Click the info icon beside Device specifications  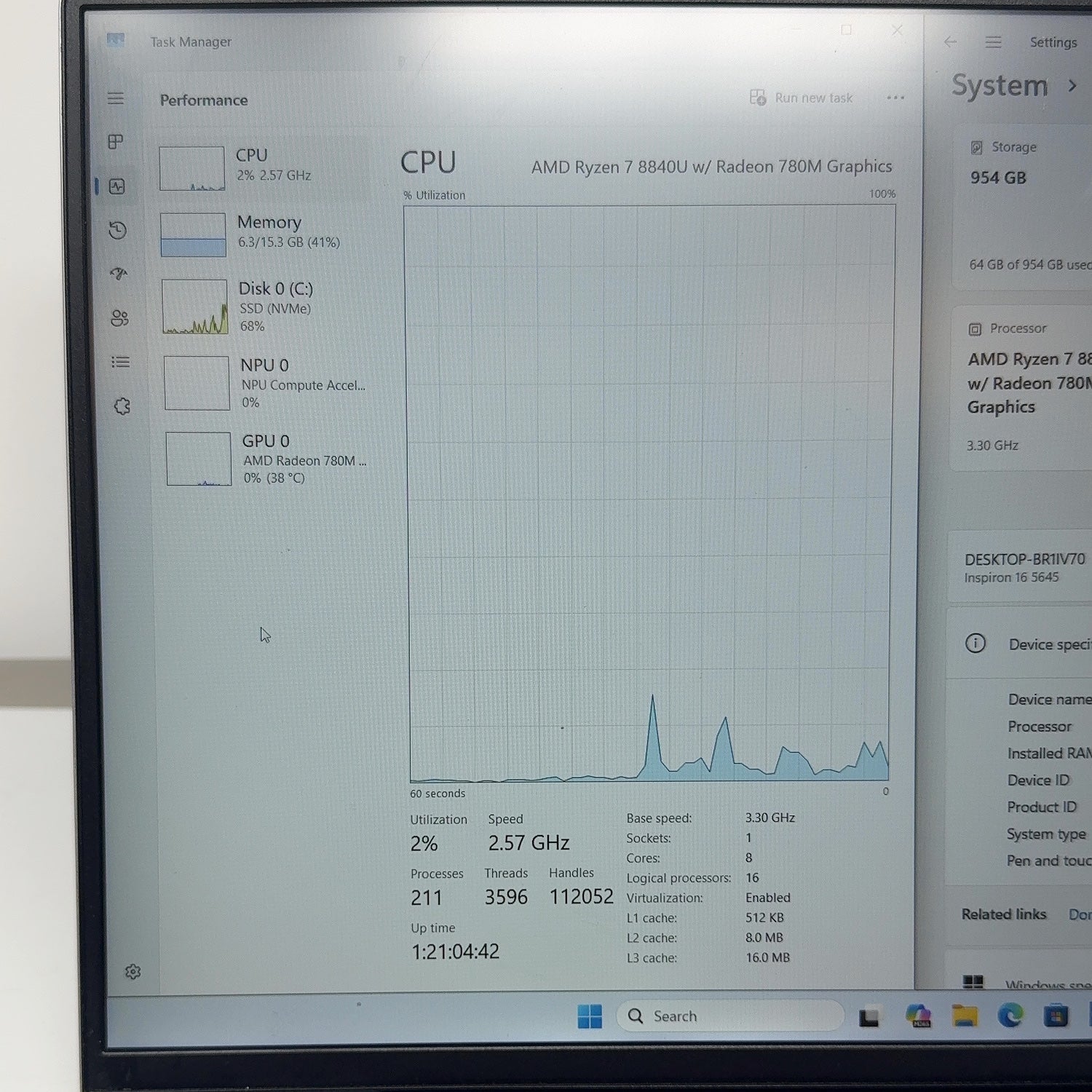pyautogui.click(x=976, y=644)
